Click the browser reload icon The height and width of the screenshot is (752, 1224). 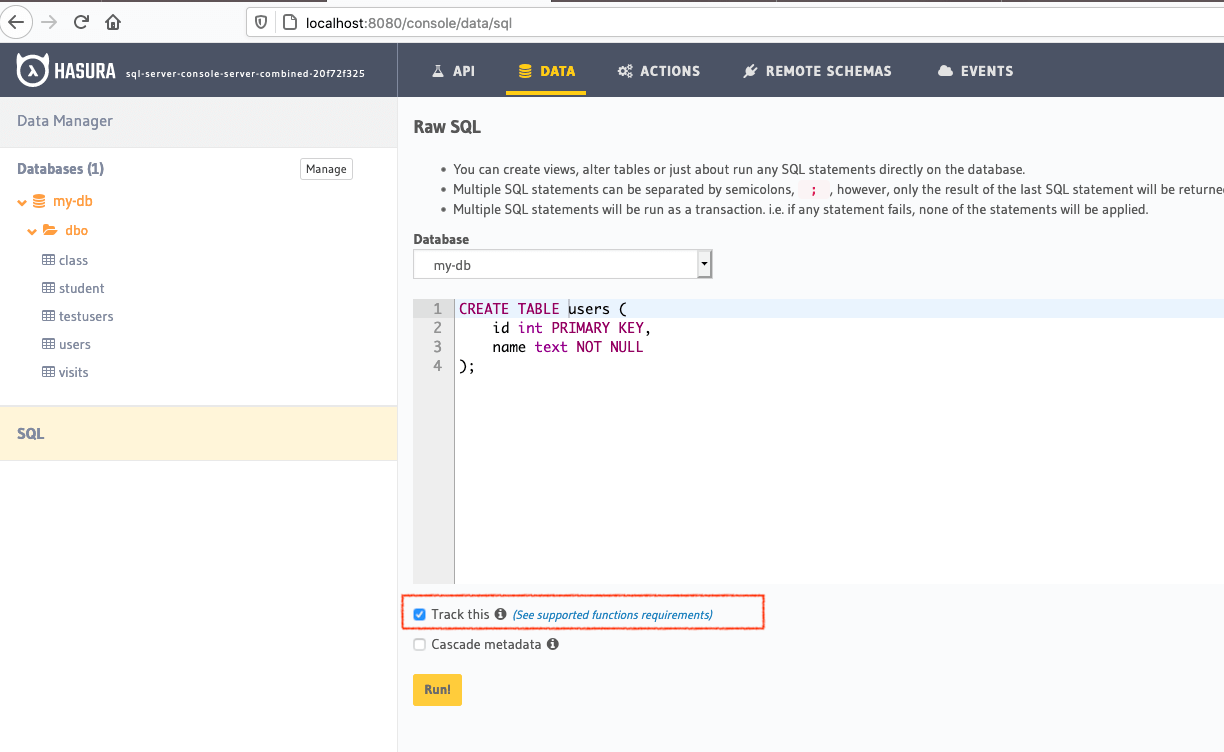(82, 21)
